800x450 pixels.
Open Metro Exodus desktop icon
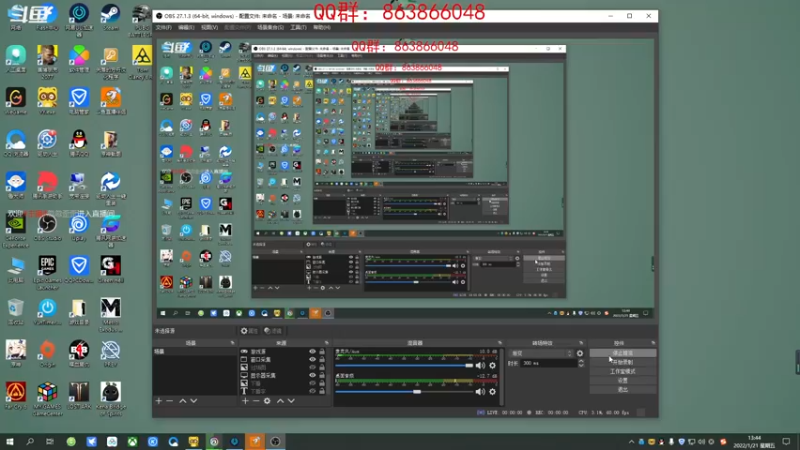pyautogui.click(x=110, y=314)
